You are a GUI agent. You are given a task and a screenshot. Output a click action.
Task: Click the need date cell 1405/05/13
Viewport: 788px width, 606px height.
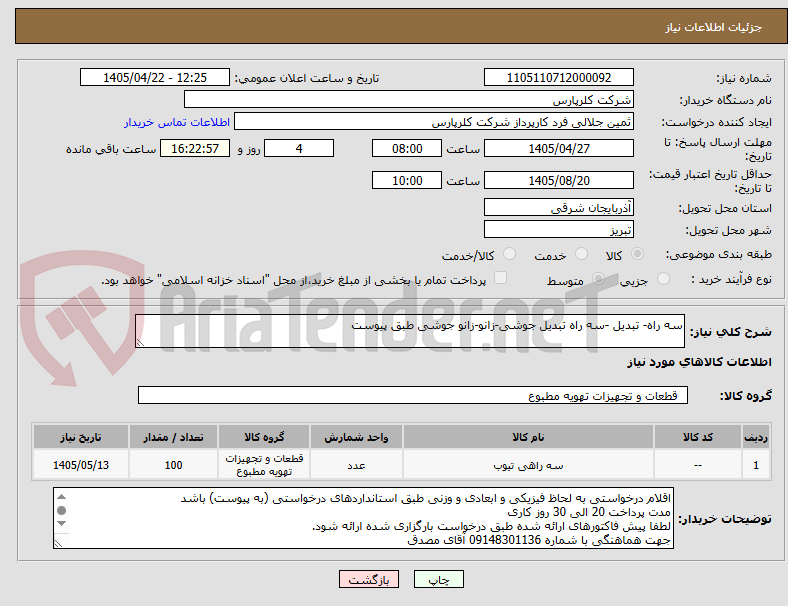pyautogui.click(x=81, y=465)
